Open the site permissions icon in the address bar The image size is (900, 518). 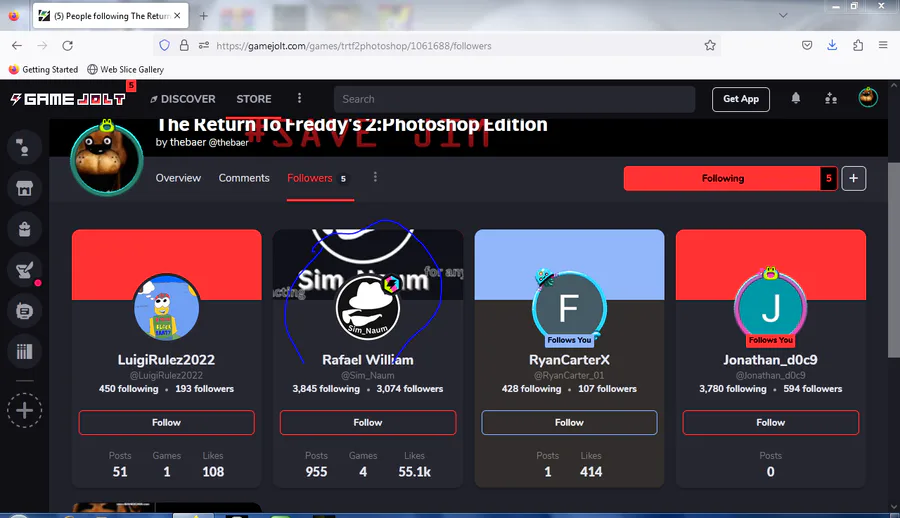(204, 45)
